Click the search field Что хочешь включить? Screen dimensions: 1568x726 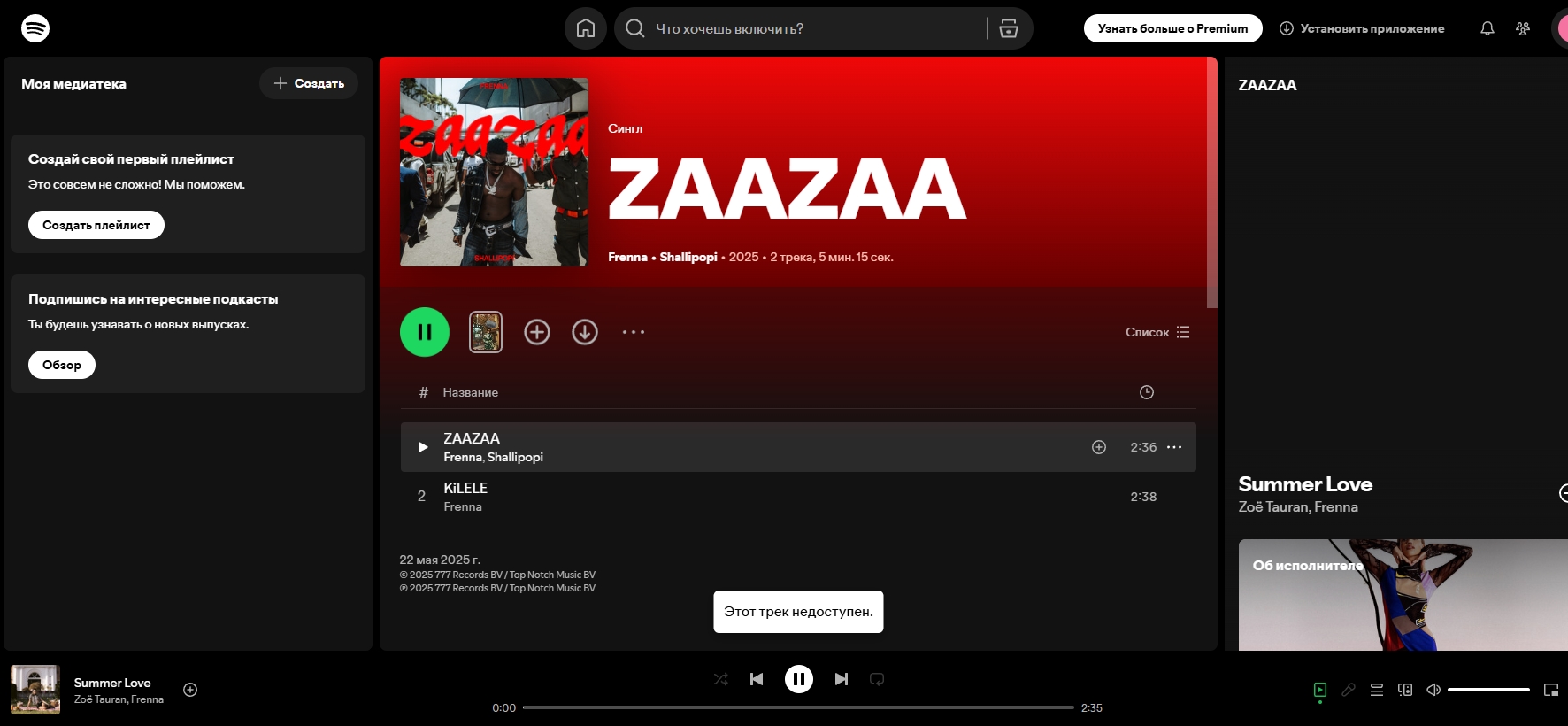tap(814, 28)
